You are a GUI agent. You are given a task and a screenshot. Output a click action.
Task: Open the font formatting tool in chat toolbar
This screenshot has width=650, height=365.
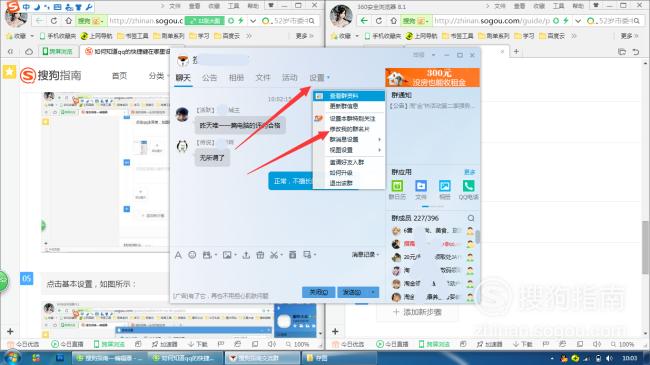coord(178,255)
